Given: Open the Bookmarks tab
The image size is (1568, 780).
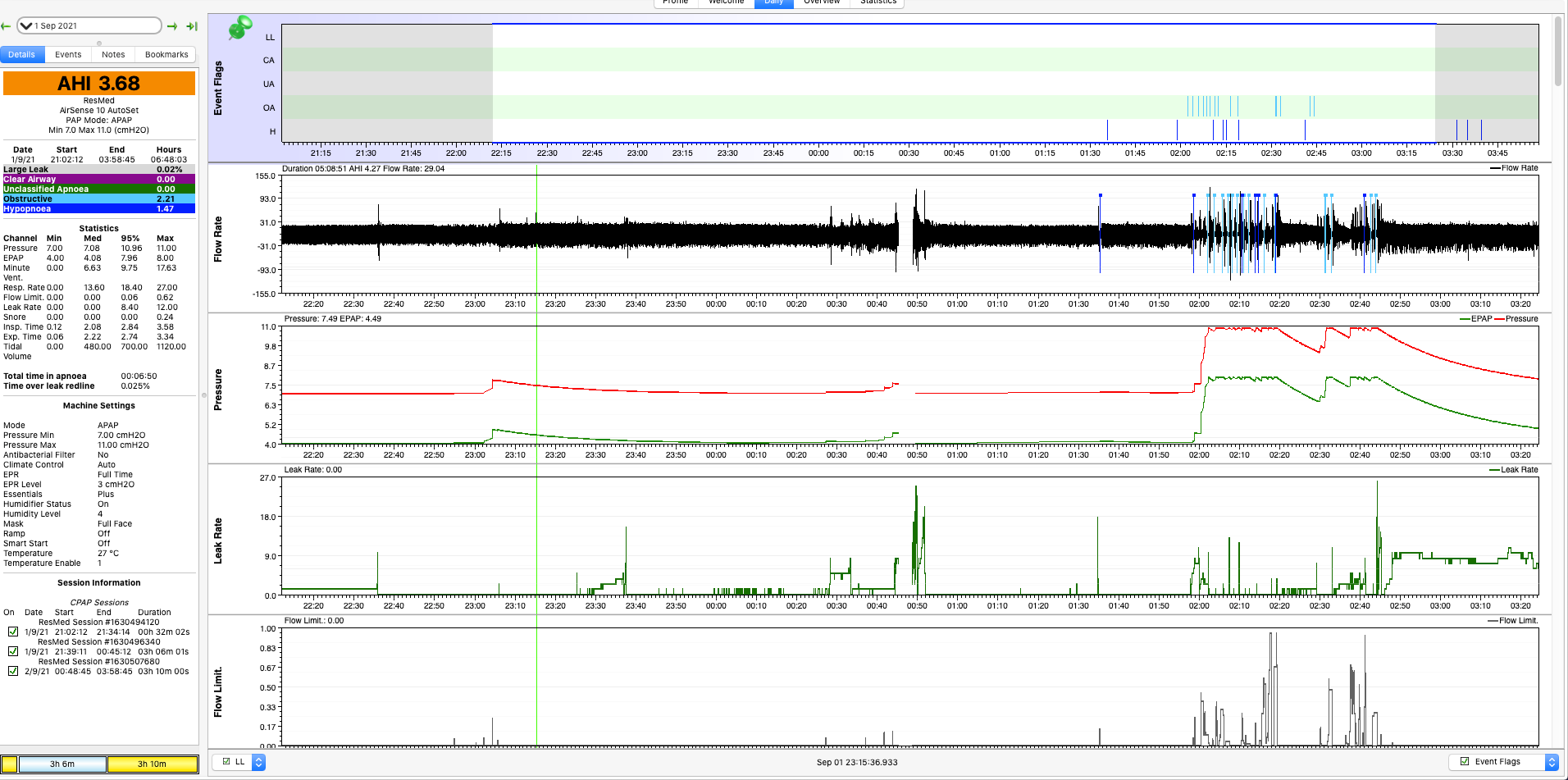Looking at the screenshot, I should (x=166, y=55).
